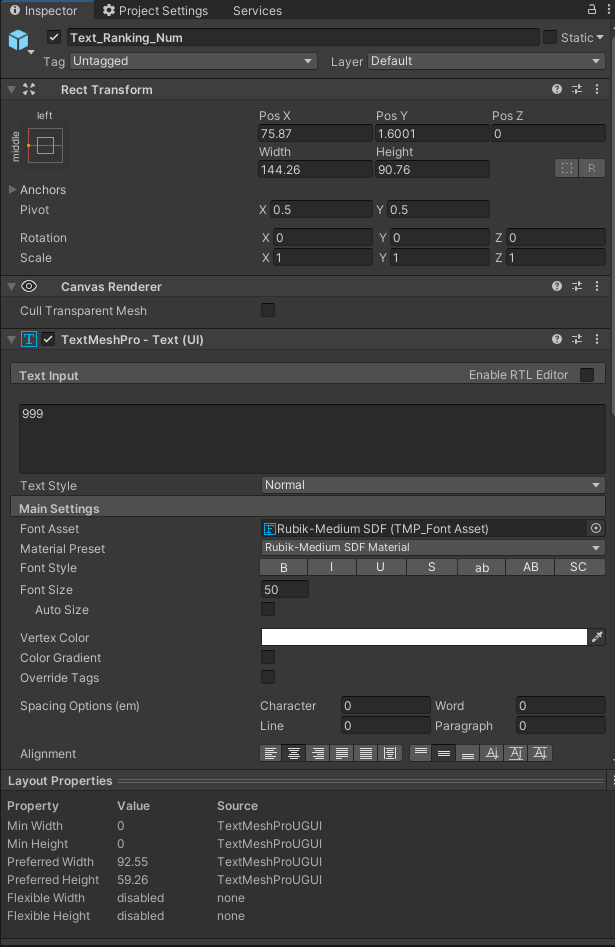
Task: Set bottom vertical text alignment
Action: 468,754
